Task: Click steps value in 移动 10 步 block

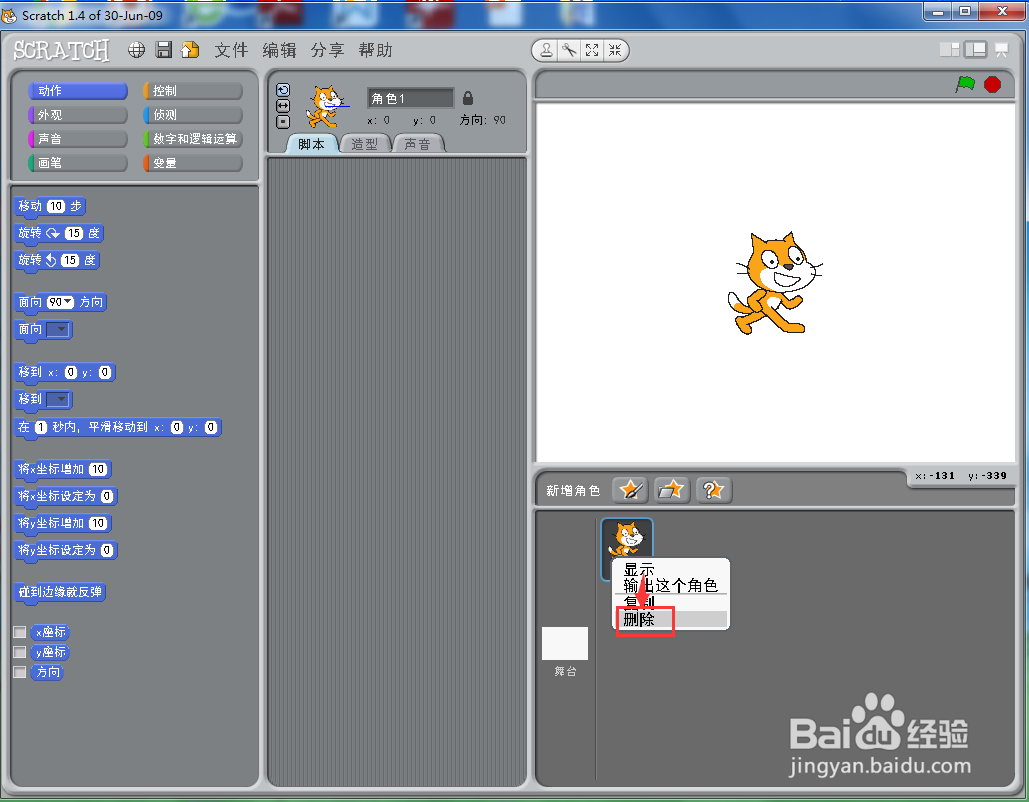Action: point(56,206)
